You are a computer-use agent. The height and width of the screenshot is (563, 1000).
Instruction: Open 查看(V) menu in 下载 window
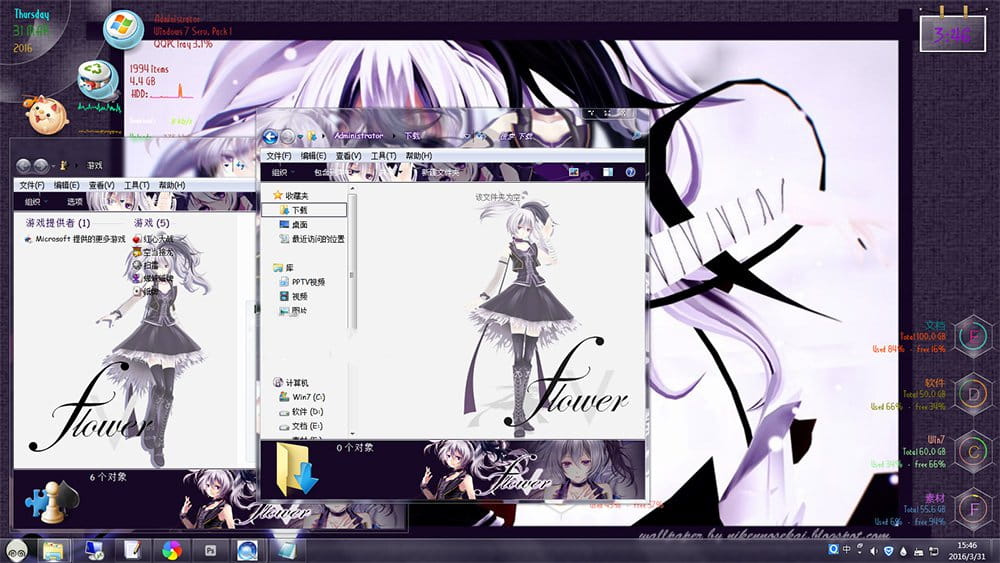348,156
